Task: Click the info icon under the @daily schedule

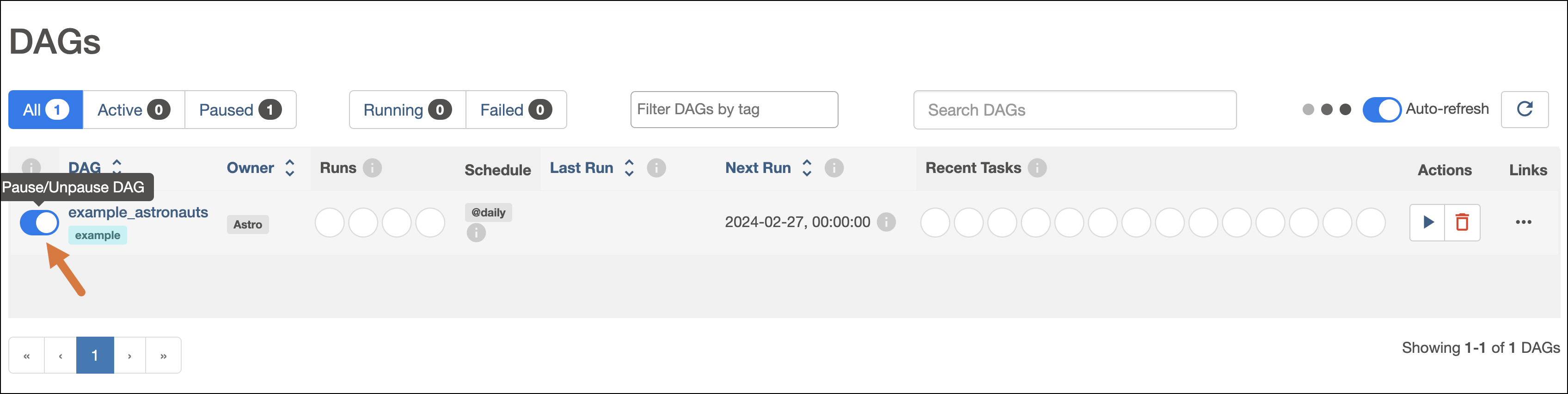Action: (477, 232)
